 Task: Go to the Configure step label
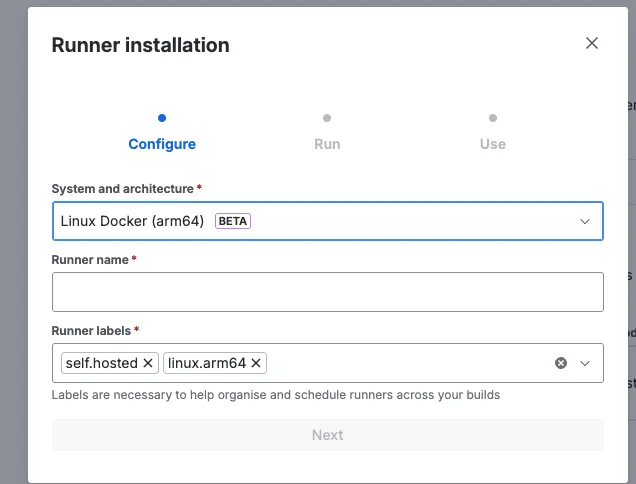[x=162, y=144]
